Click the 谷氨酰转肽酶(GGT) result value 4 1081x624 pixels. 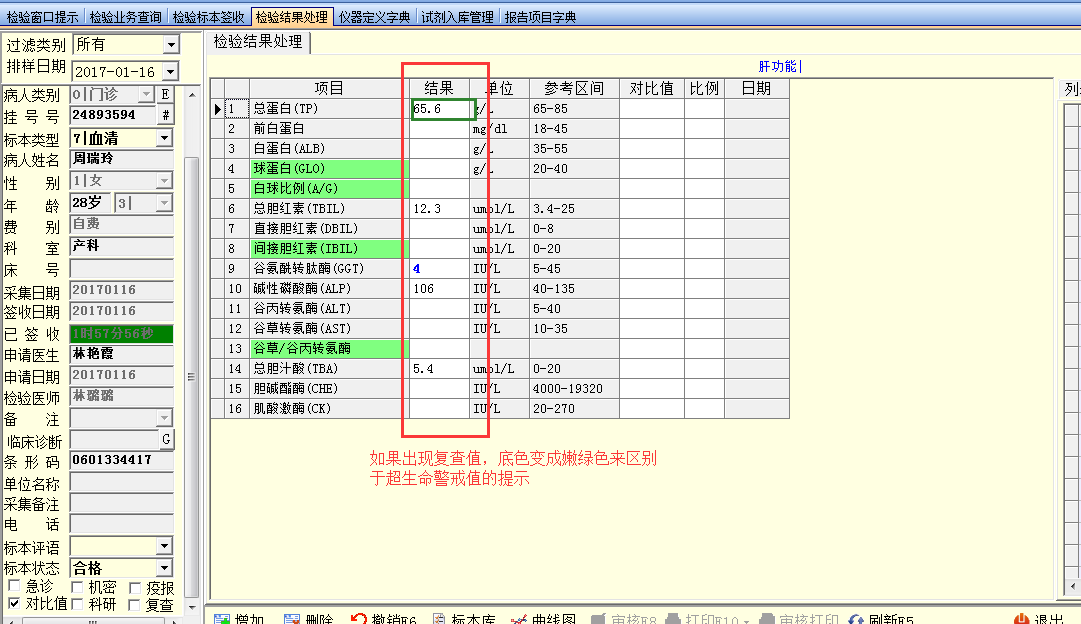tap(416, 269)
